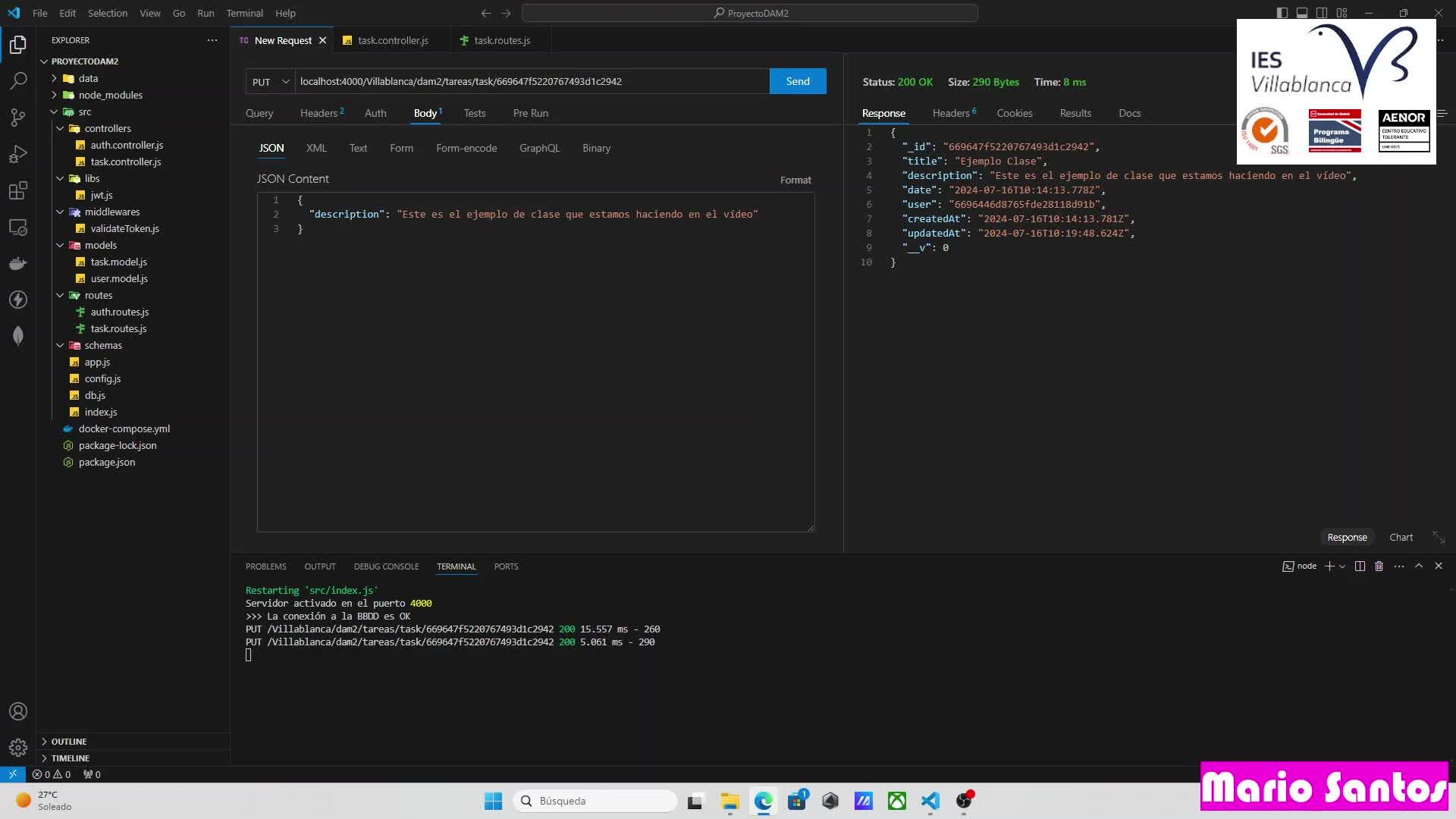The image size is (1456, 819).
Task: Format the JSON content
Action: pyautogui.click(x=795, y=180)
